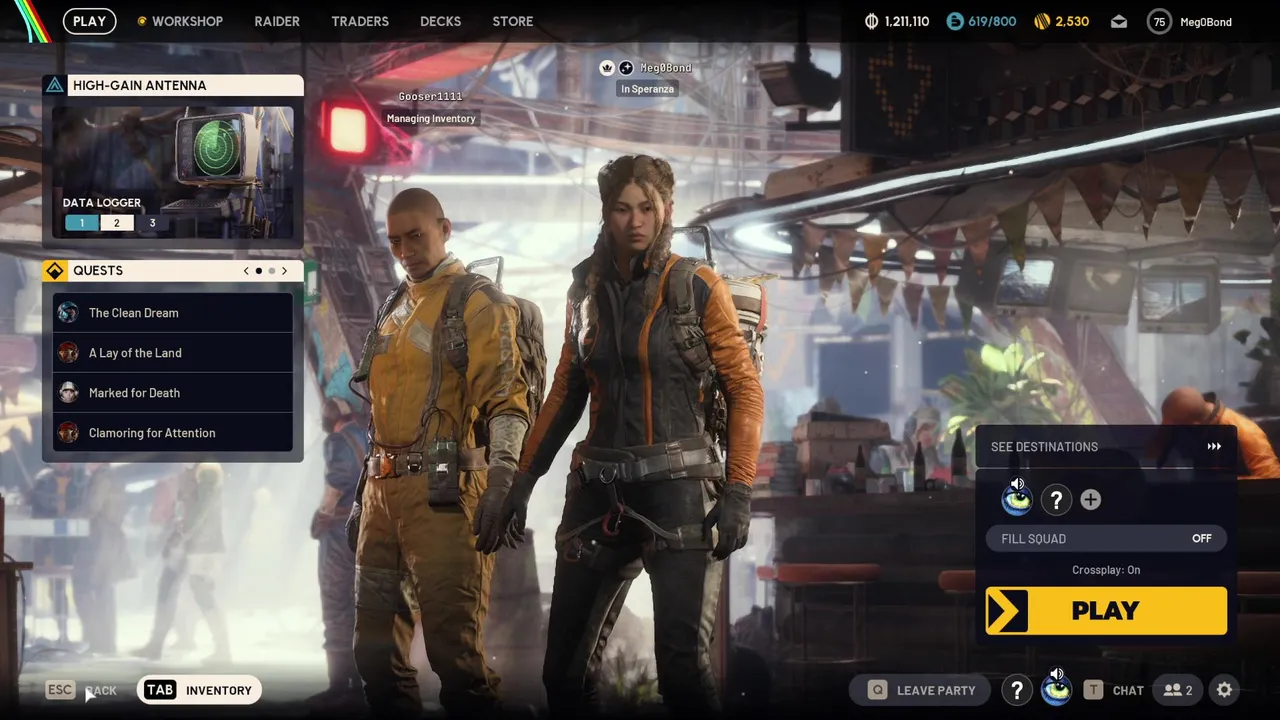Image resolution: width=1280 pixels, height=720 pixels.
Task: Click the Gooser1111 player nameplate
Action: (431, 96)
